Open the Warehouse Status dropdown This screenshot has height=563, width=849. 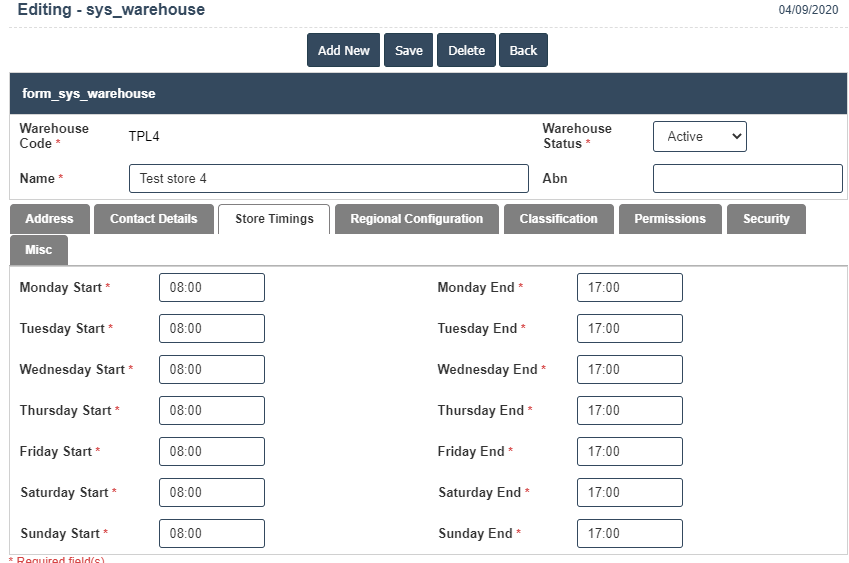pos(699,137)
